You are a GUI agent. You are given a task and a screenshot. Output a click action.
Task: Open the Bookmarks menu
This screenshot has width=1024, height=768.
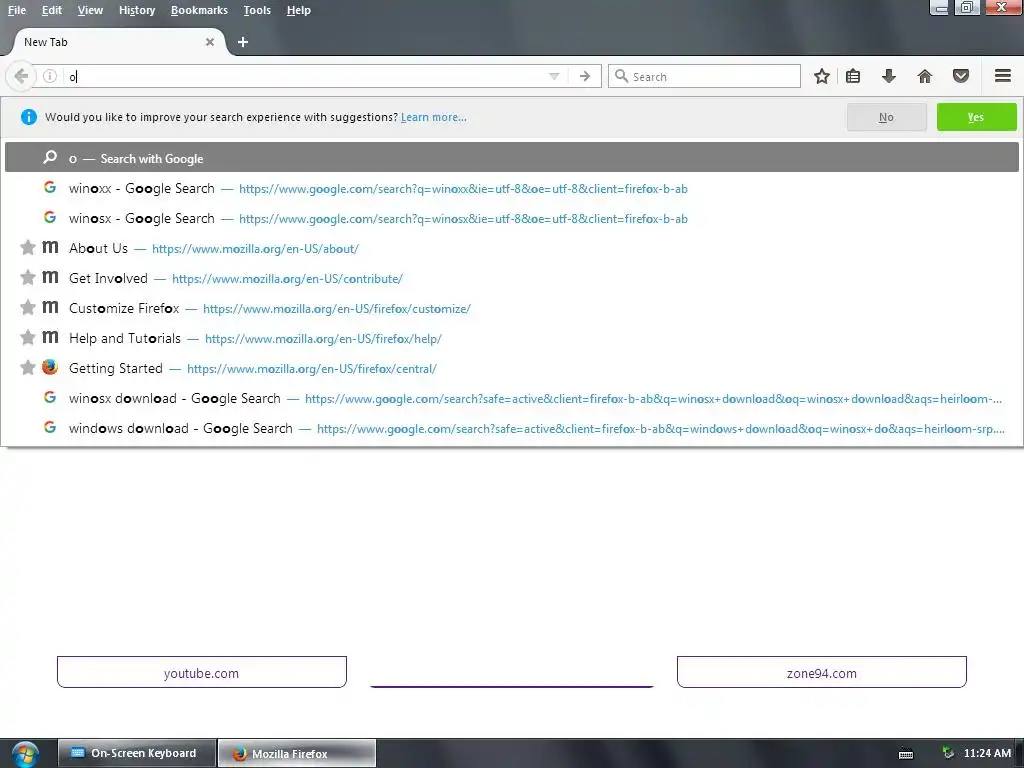[199, 10]
